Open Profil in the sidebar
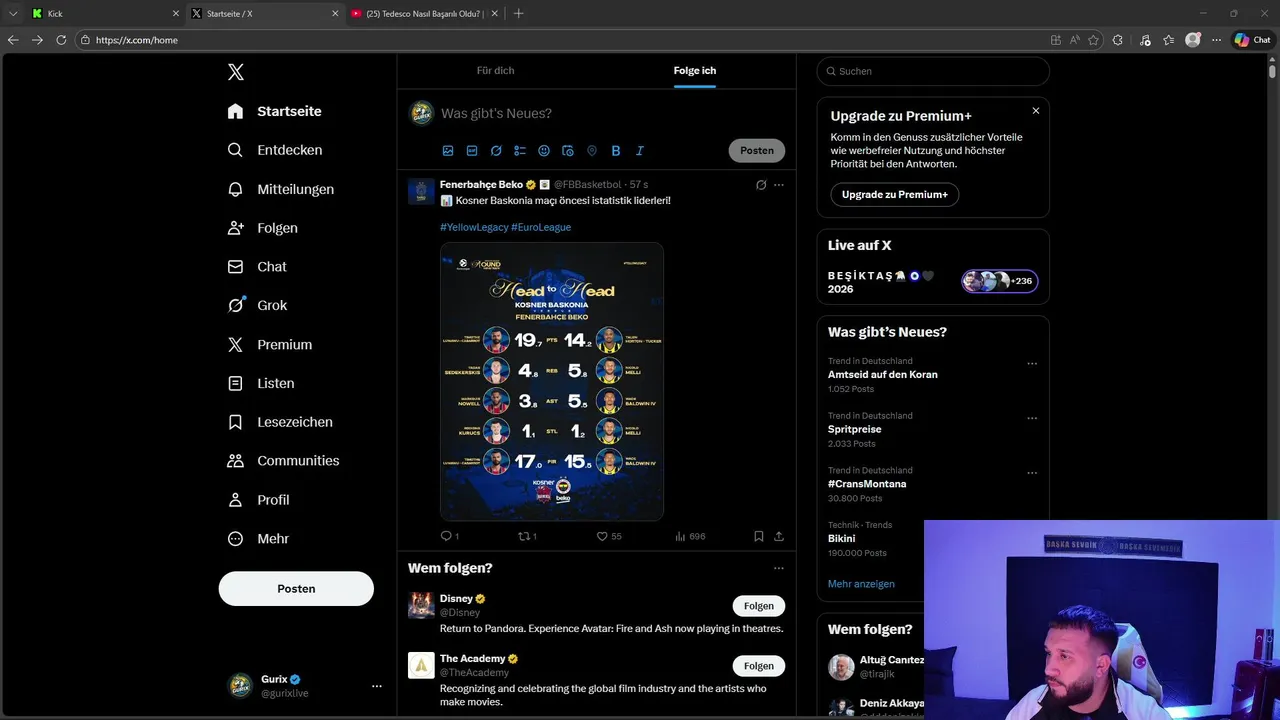 [258, 500]
